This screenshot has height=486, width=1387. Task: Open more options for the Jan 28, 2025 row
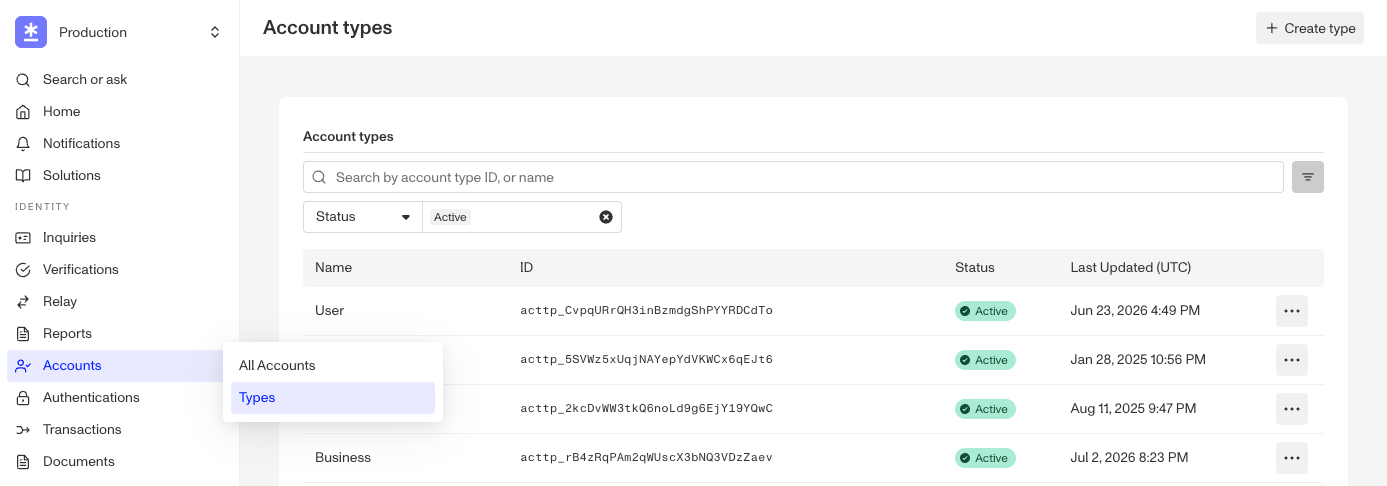tap(1292, 360)
